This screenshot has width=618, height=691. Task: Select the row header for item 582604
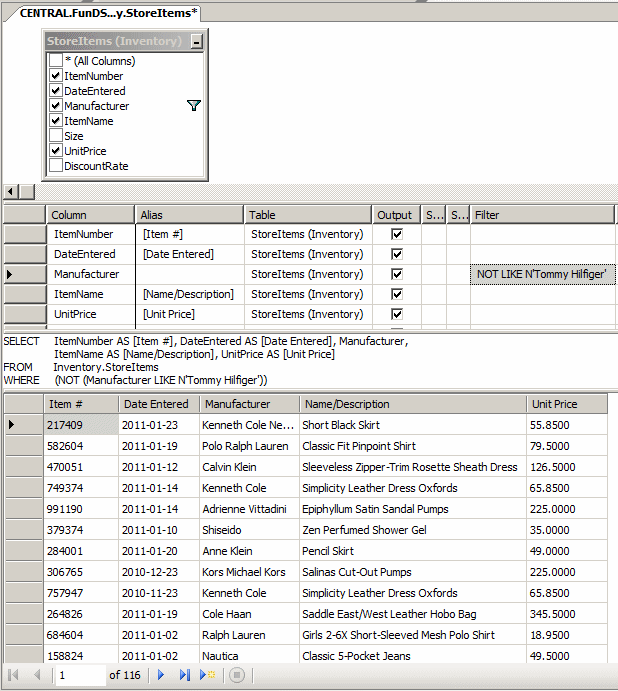(24, 446)
